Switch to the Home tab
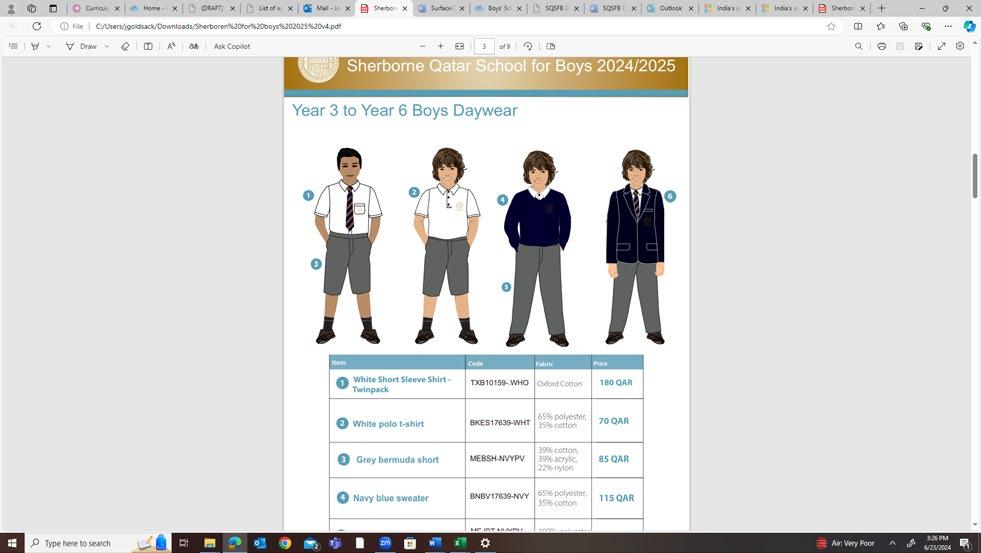This screenshot has height=553, width=981. click(x=147, y=8)
